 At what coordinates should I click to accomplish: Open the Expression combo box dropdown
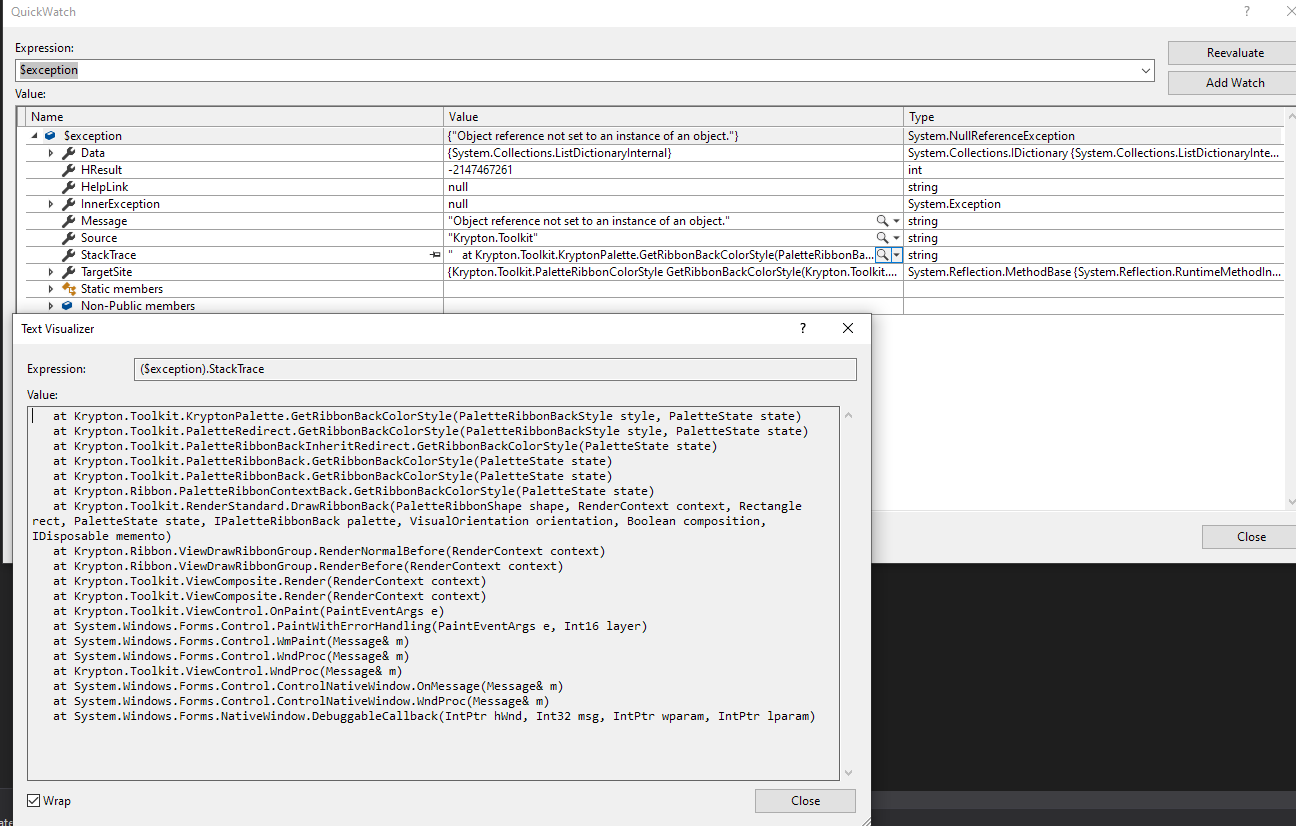click(x=1146, y=70)
